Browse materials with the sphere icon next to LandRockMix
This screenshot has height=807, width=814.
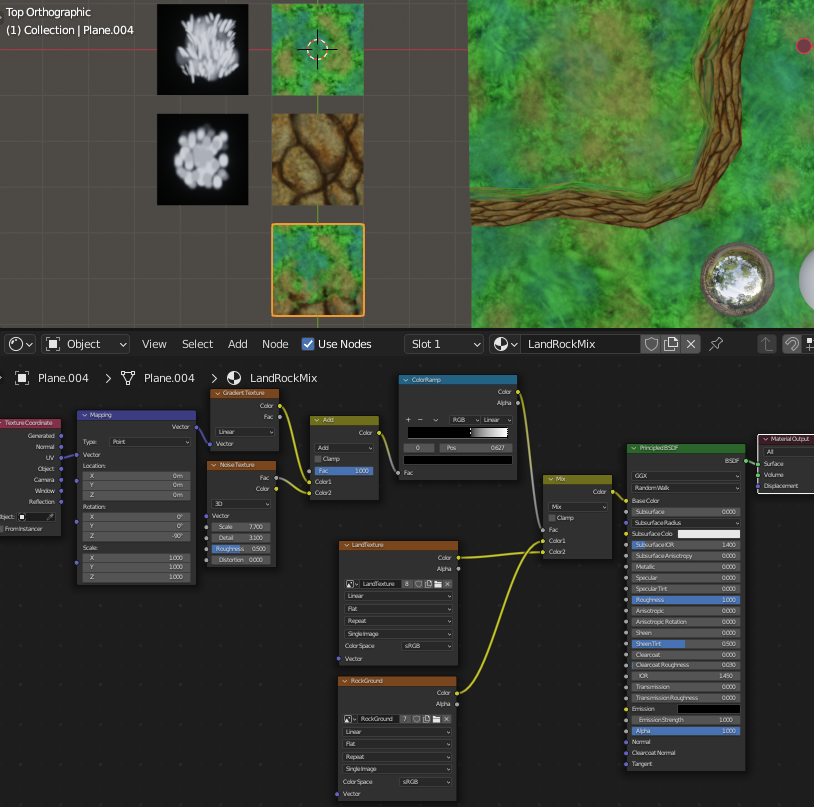(x=505, y=344)
